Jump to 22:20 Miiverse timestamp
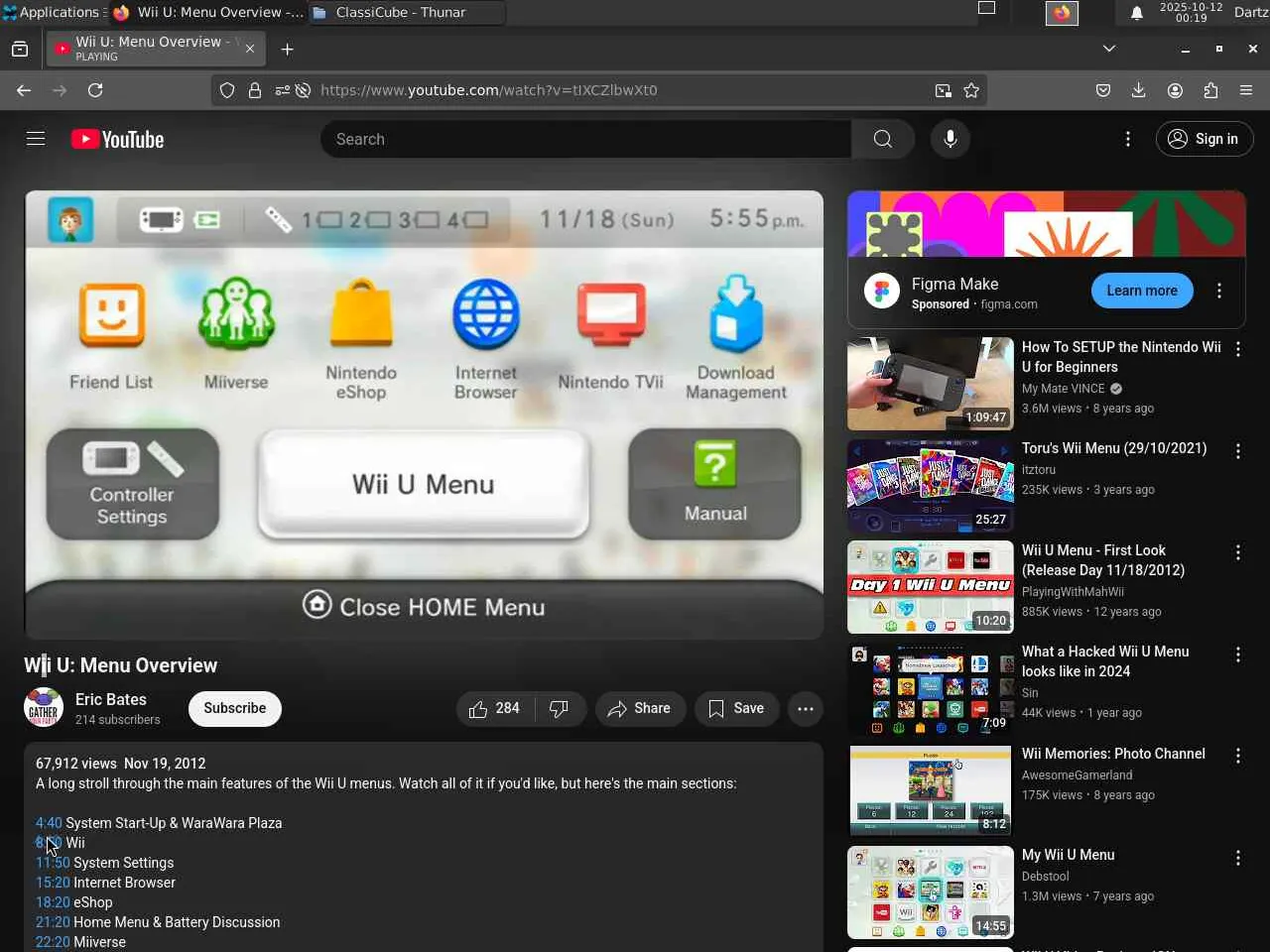This screenshot has height=952, width=1270. tap(53, 942)
